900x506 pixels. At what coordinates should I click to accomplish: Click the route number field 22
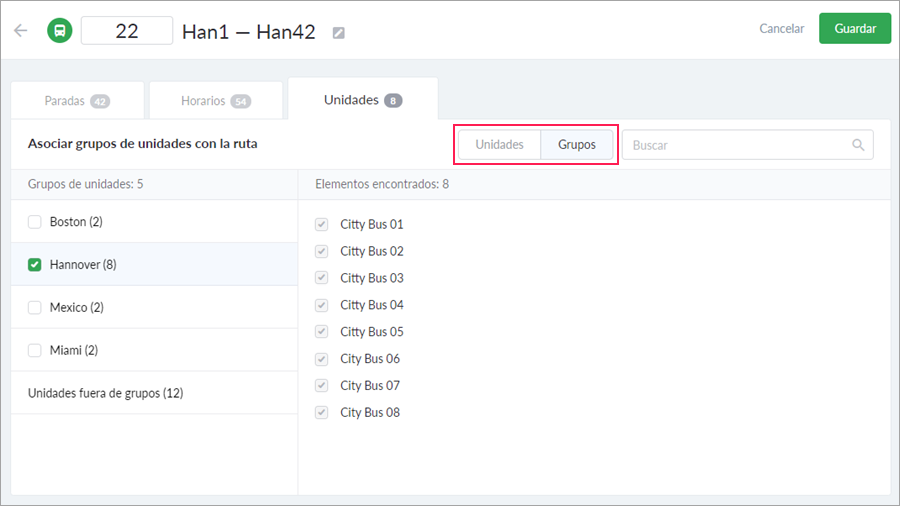(x=127, y=30)
